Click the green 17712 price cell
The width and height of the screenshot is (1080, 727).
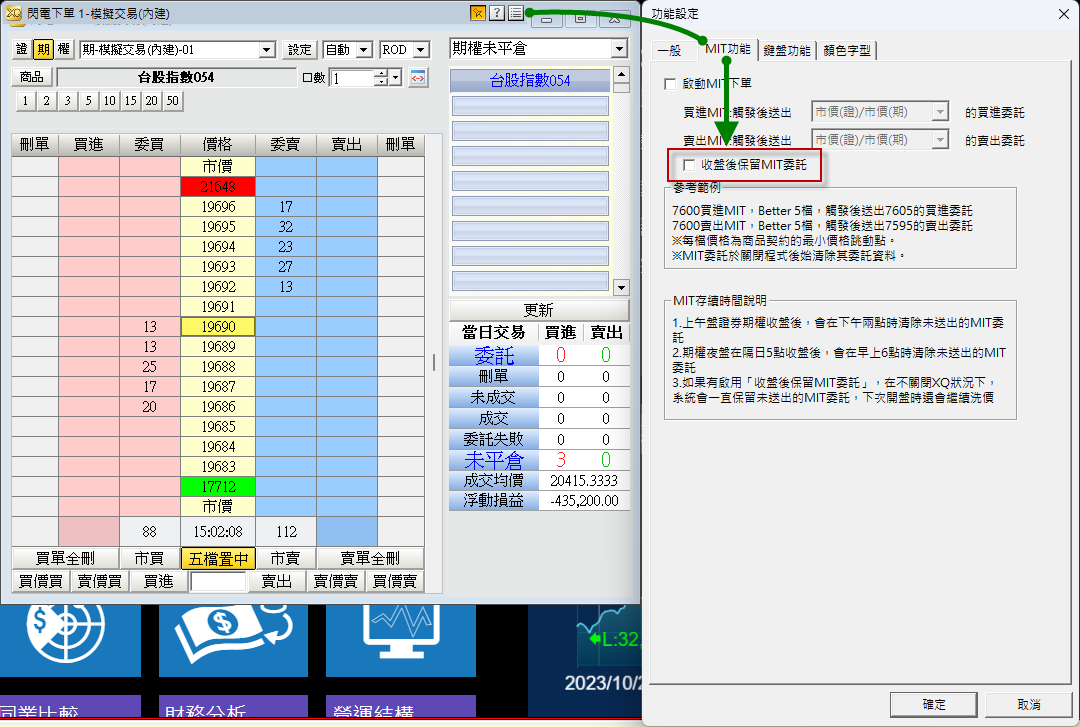click(x=218, y=487)
